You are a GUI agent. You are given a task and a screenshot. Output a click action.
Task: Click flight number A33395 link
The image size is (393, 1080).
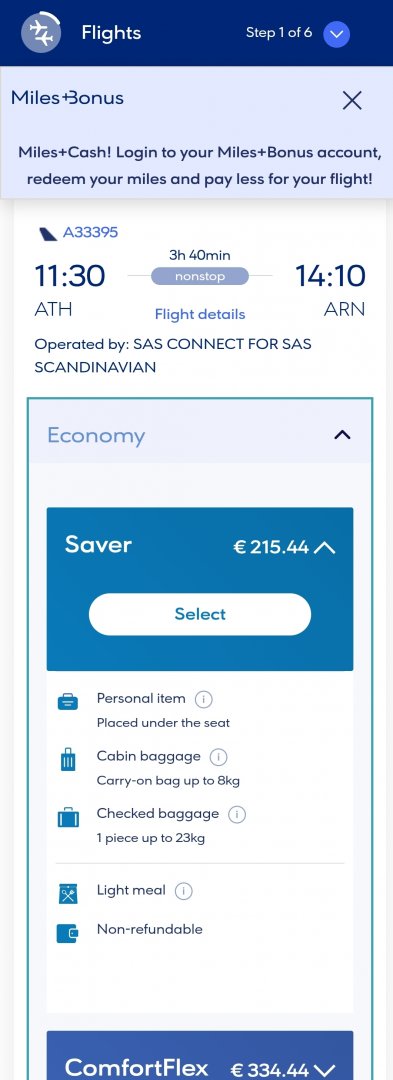[90, 233]
